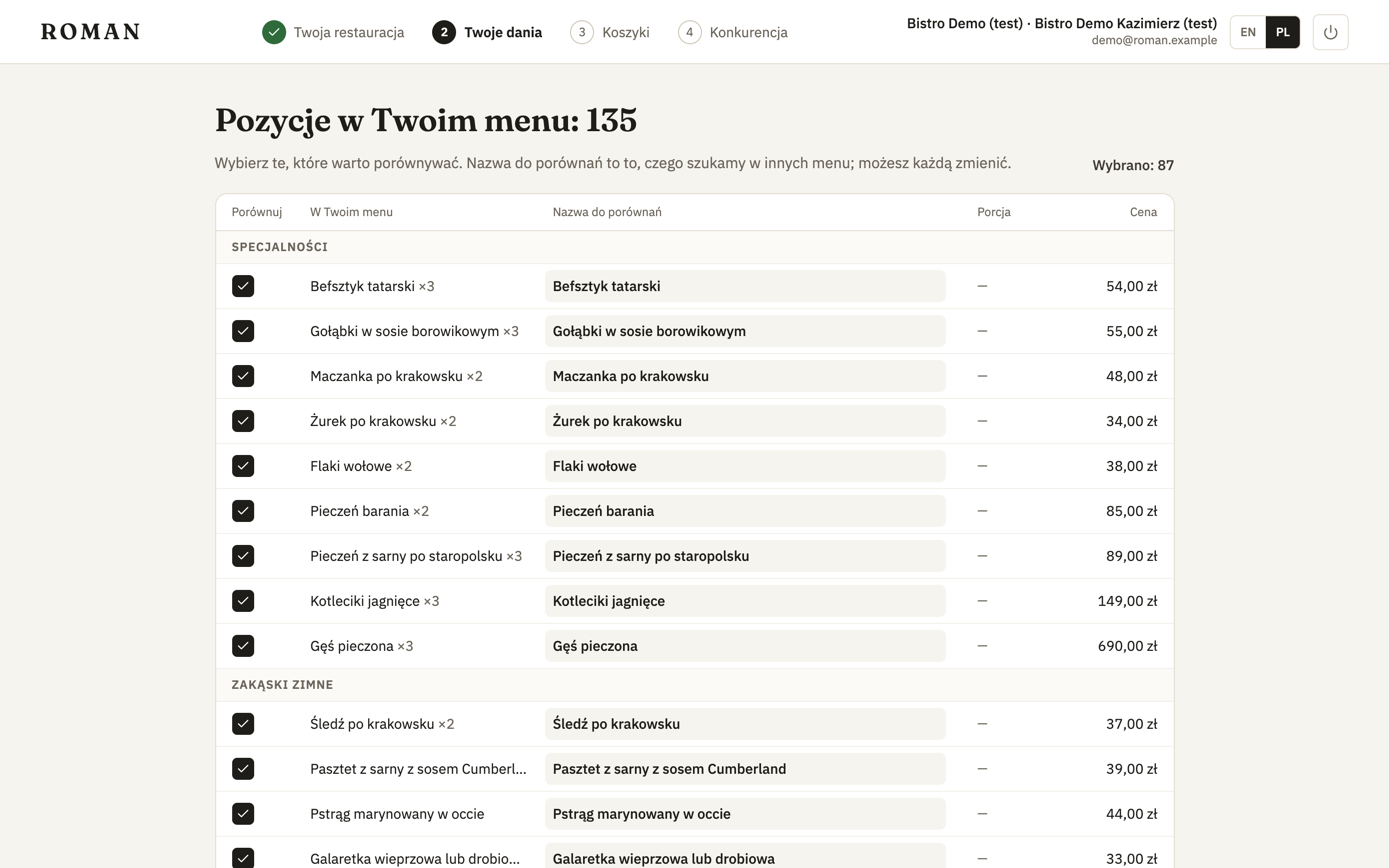Click the green checkmark step icon
The width and height of the screenshot is (1389, 868).
point(274,32)
